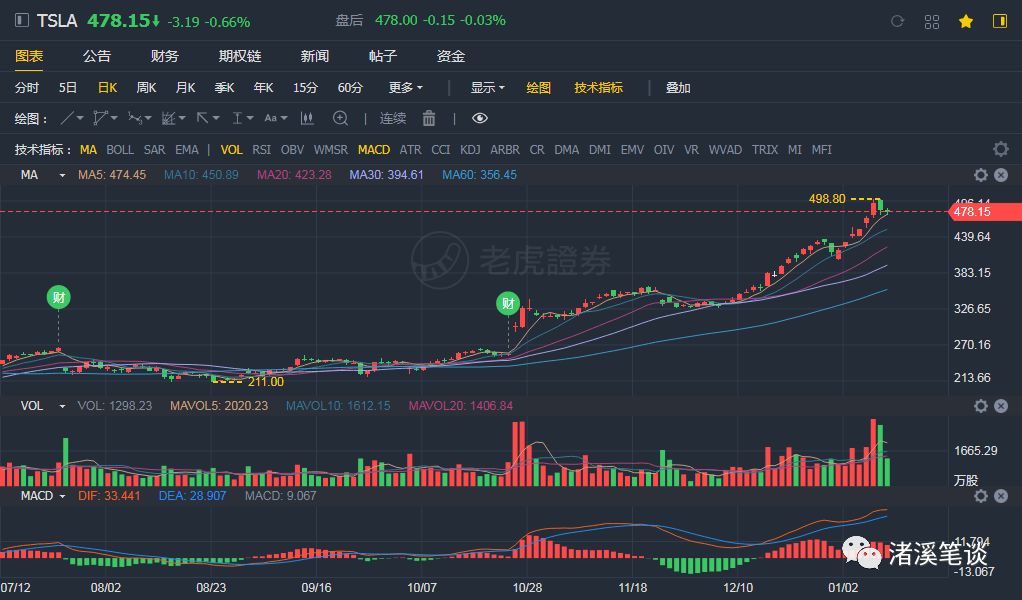Close the MA indicator panel
The width and height of the screenshot is (1022, 600).
pyautogui.click(x=1001, y=175)
